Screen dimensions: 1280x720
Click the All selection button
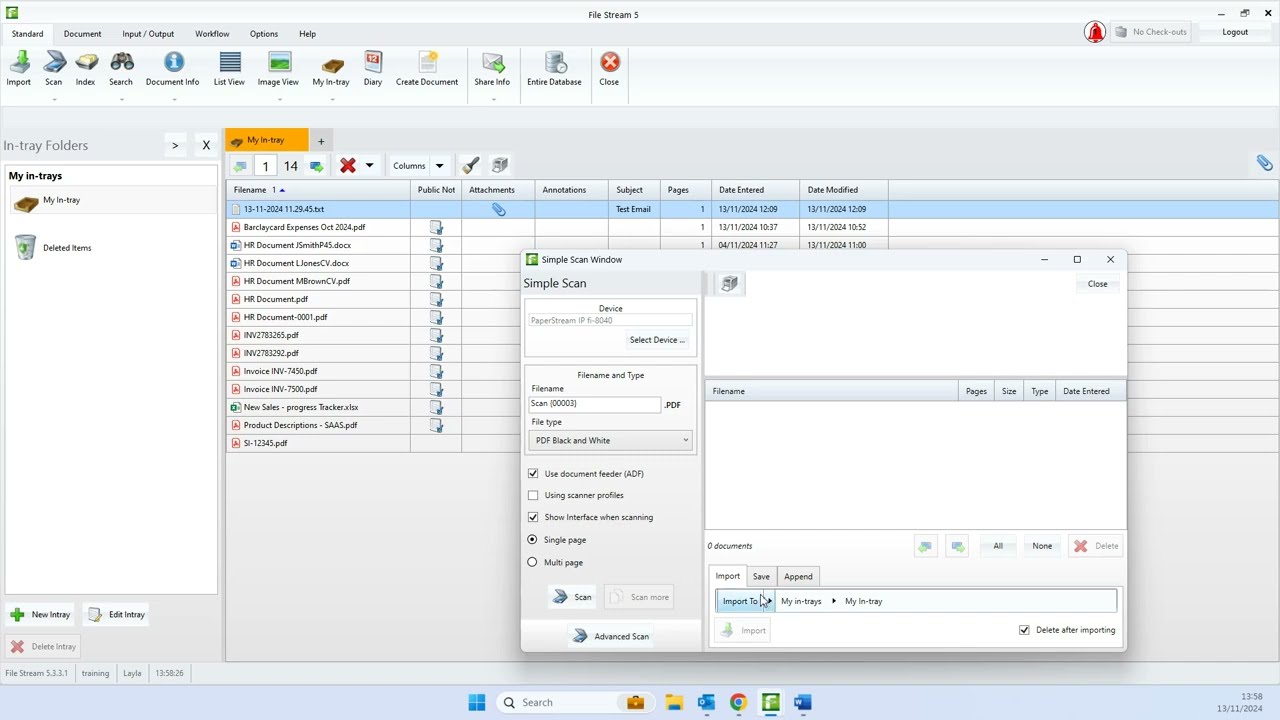(x=998, y=546)
